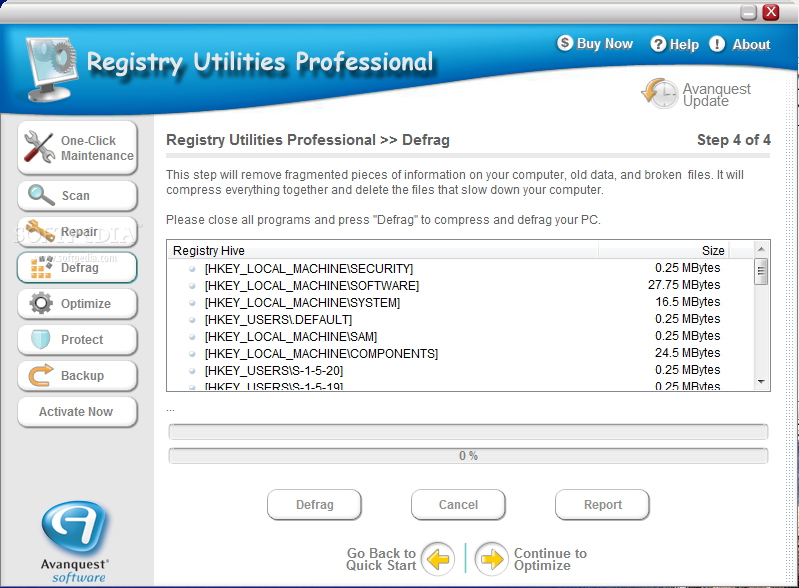Select the HKEY_LOCAL_MACHINE\COMPONENTS row
The image size is (799, 588).
pyautogui.click(x=460, y=353)
